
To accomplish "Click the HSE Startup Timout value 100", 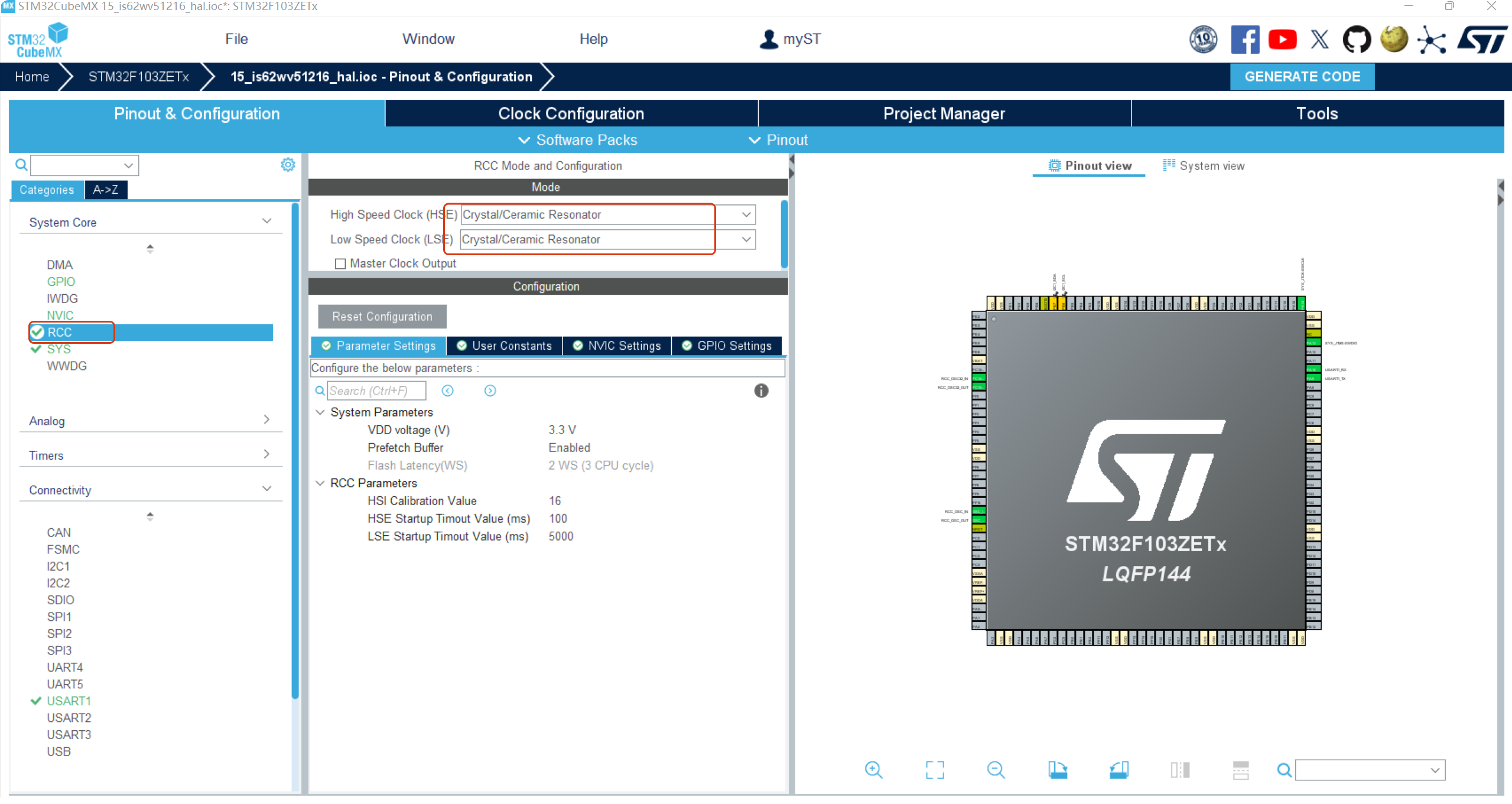I will (558, 519).
